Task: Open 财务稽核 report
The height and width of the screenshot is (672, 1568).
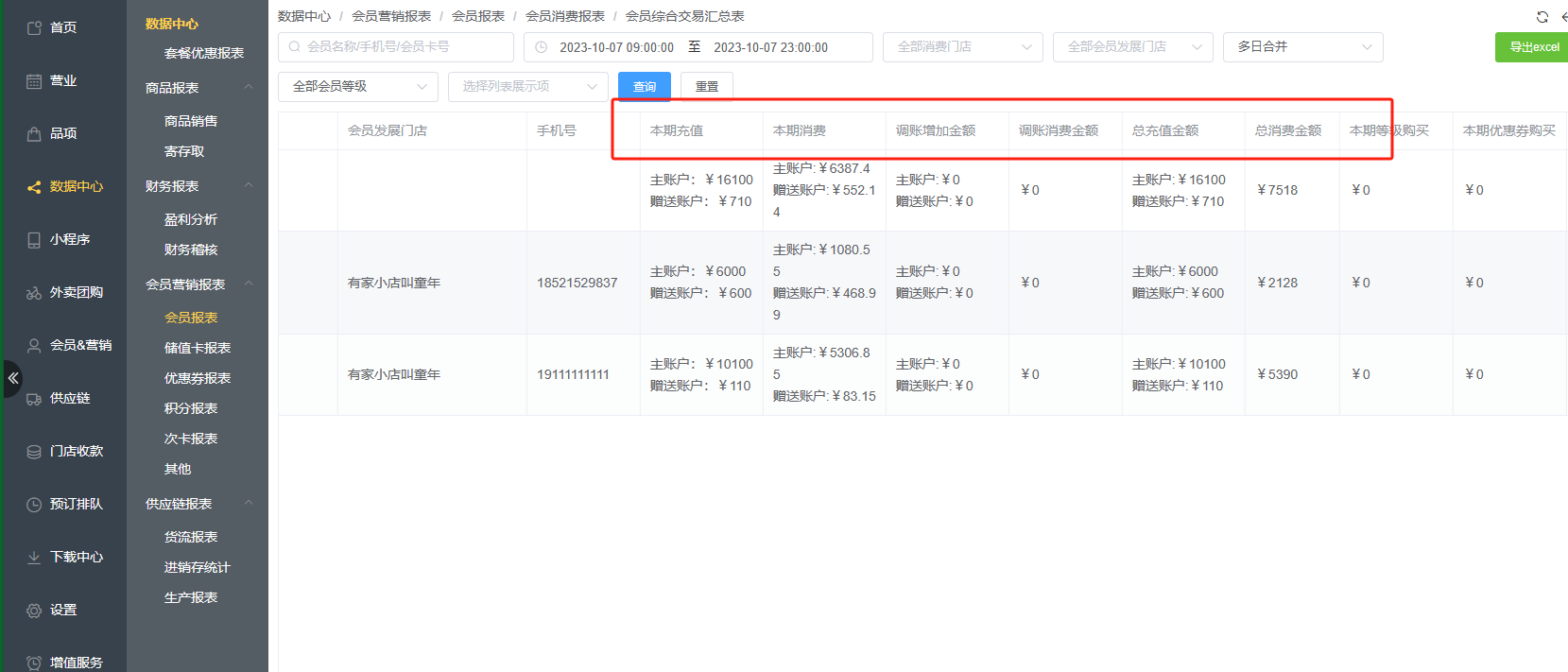Action: pyautogui.click(x=191, y=250)
